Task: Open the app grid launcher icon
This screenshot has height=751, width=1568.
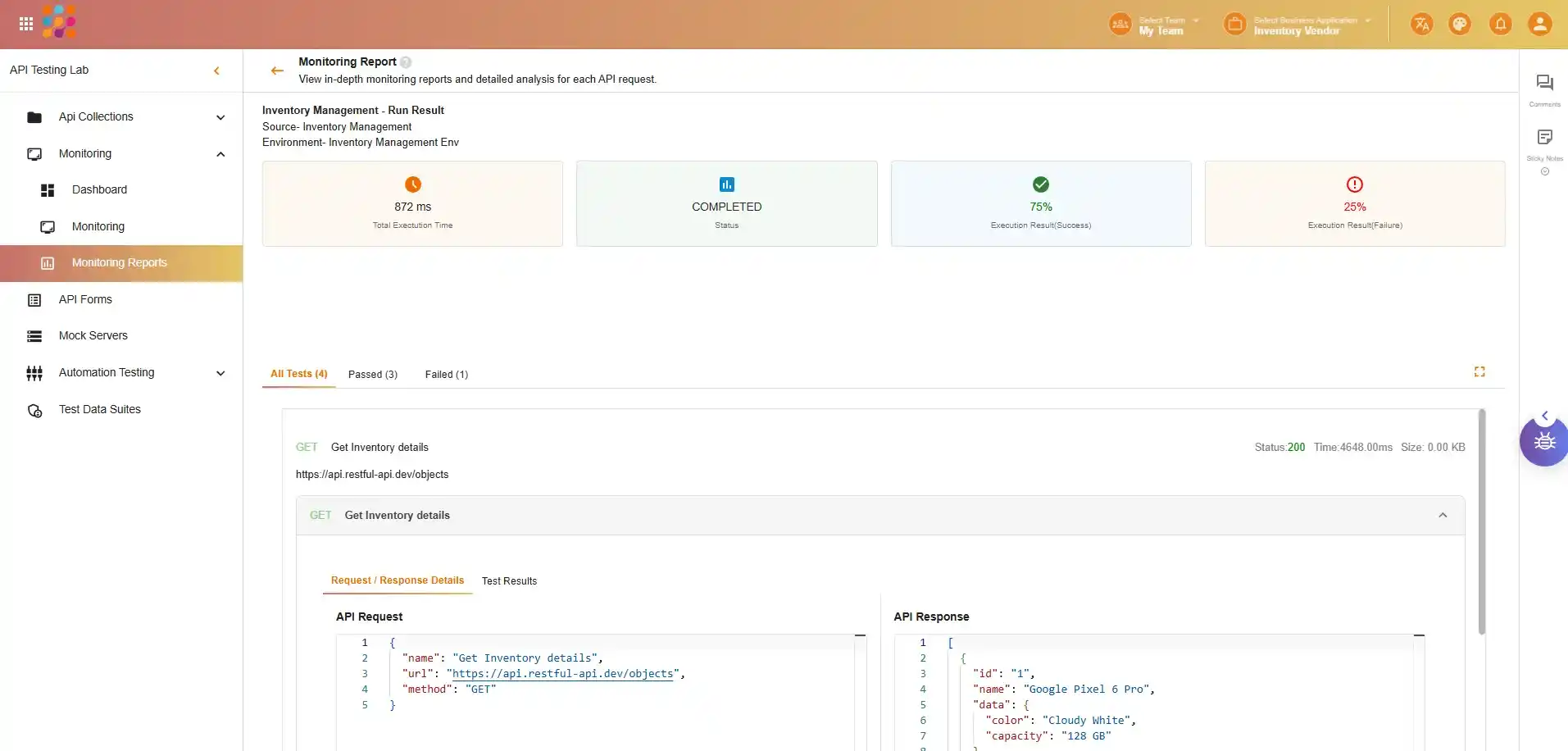Action: (x=26, y=24)
